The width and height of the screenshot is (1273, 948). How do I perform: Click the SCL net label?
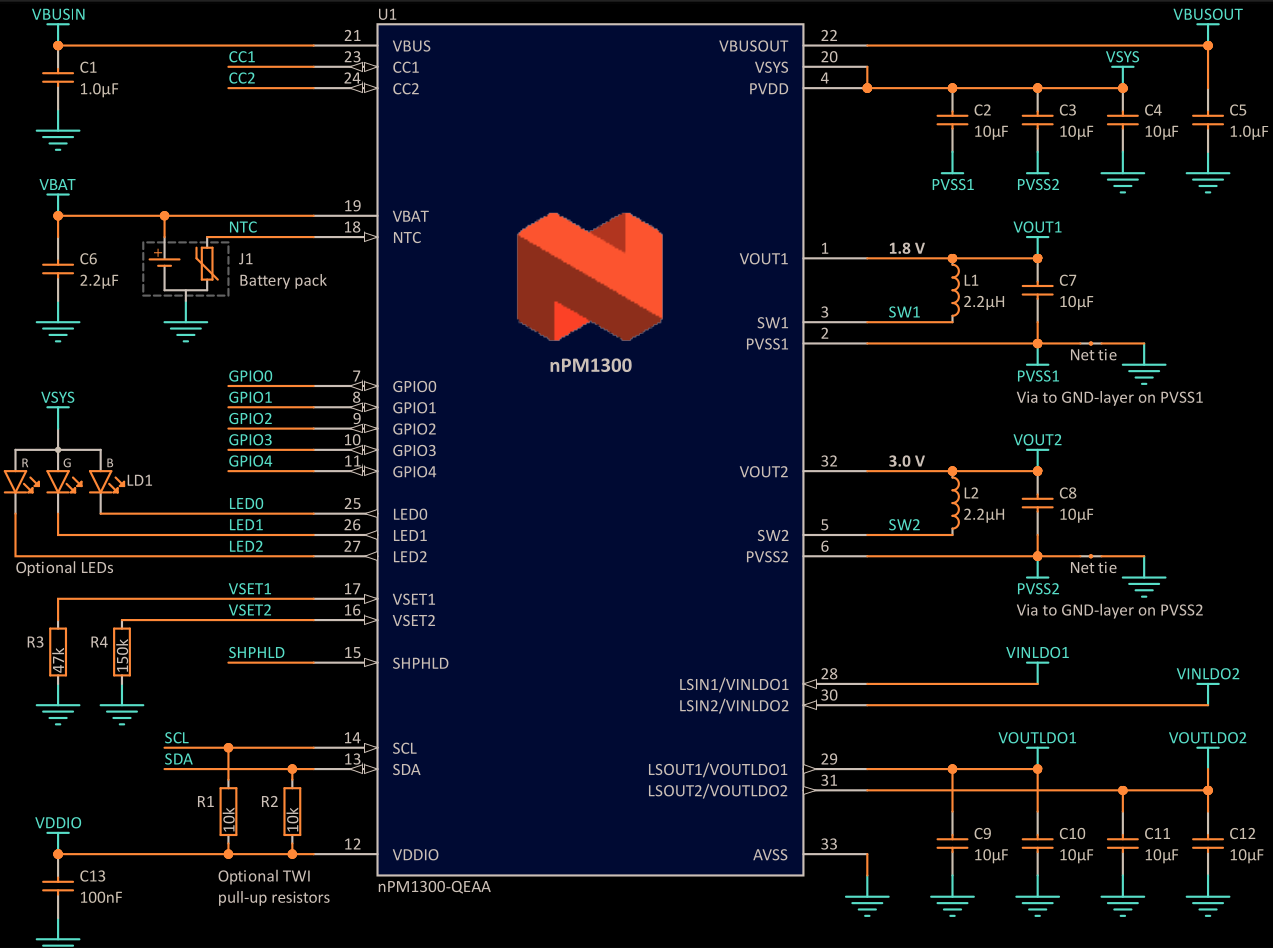click(176, 738)
